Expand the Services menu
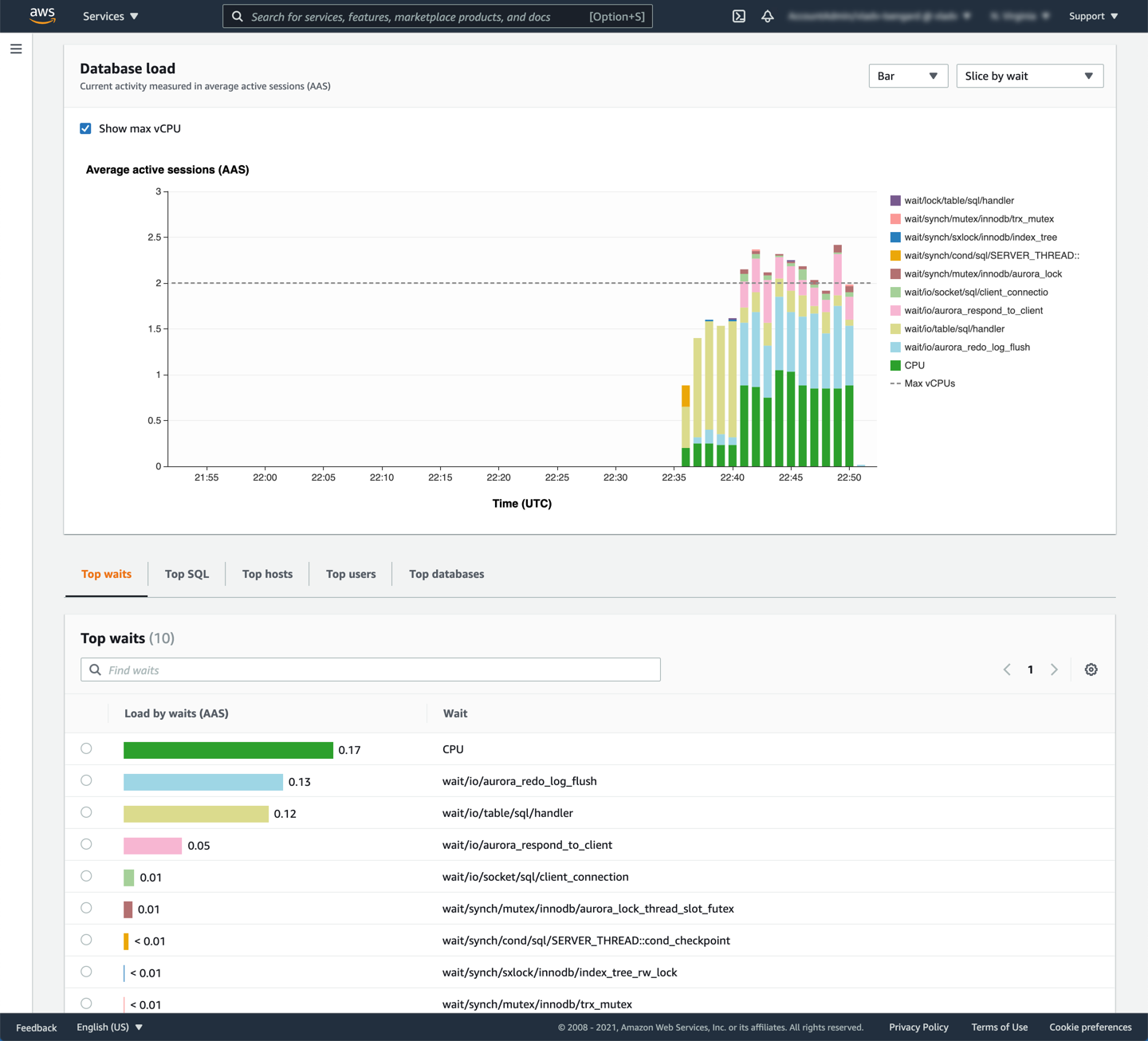 click(x=110, y=16)
